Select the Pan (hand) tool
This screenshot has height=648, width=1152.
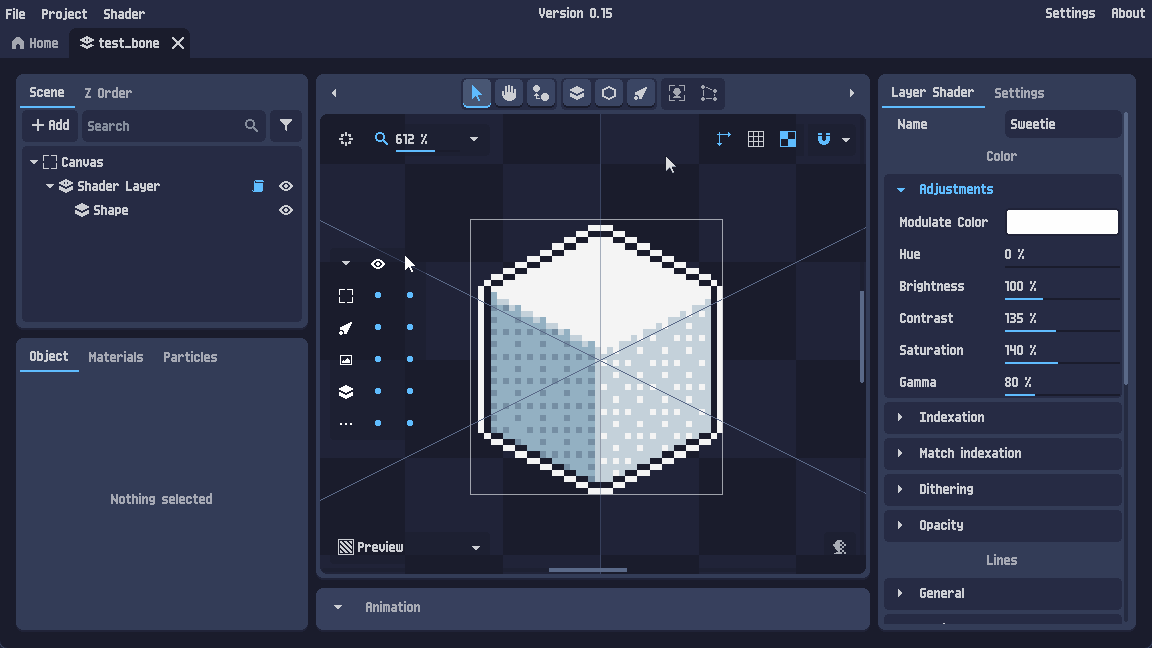point(508,92)
